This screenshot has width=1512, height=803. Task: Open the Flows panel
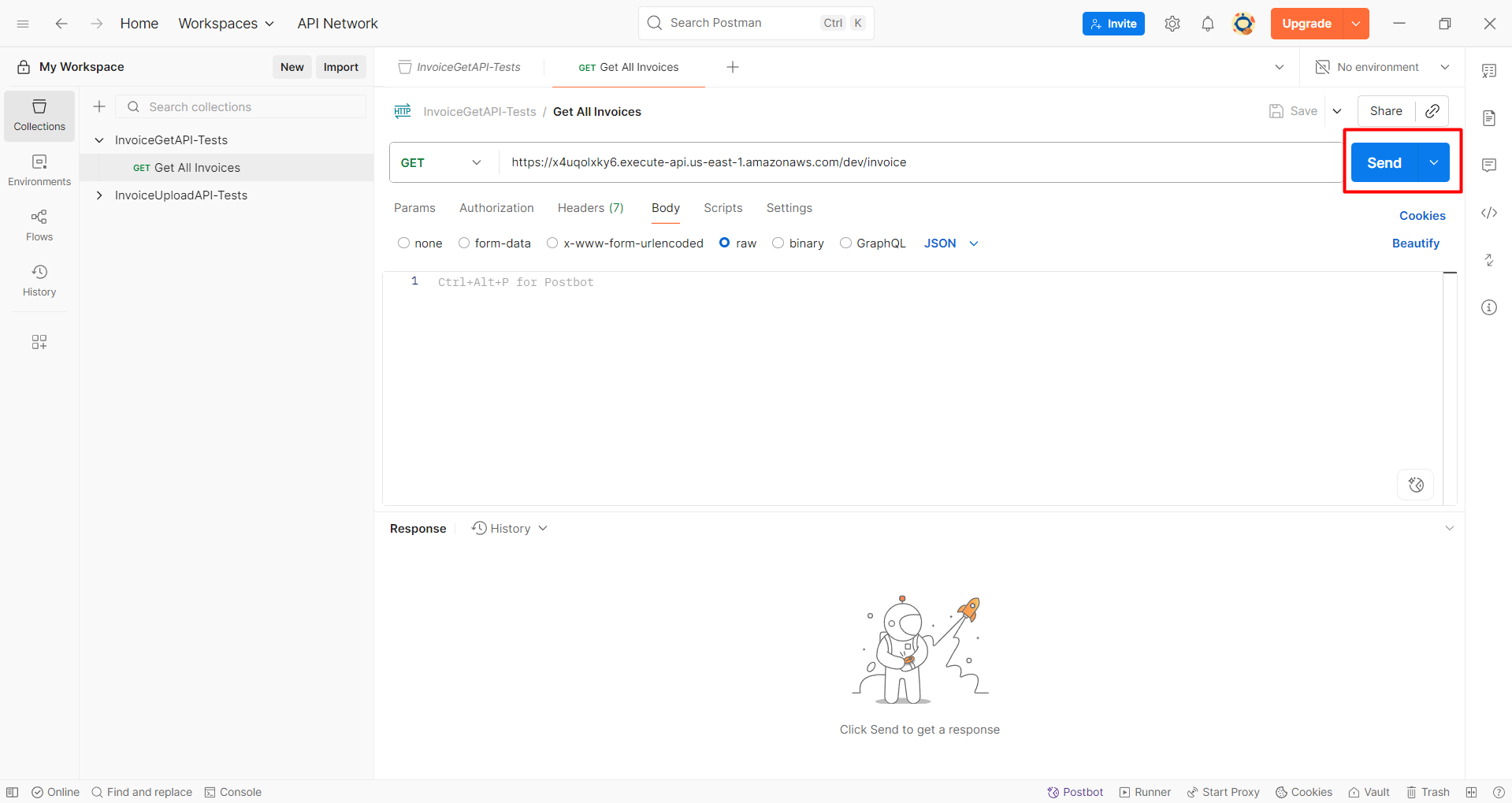pos(39,225)
